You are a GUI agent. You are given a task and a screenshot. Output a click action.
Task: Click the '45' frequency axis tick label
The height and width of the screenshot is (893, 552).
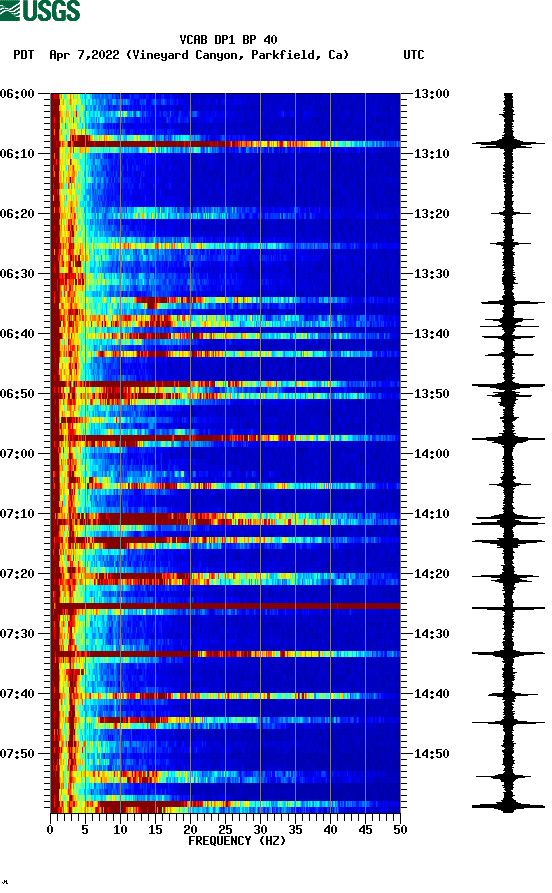(x=365, y=830)
